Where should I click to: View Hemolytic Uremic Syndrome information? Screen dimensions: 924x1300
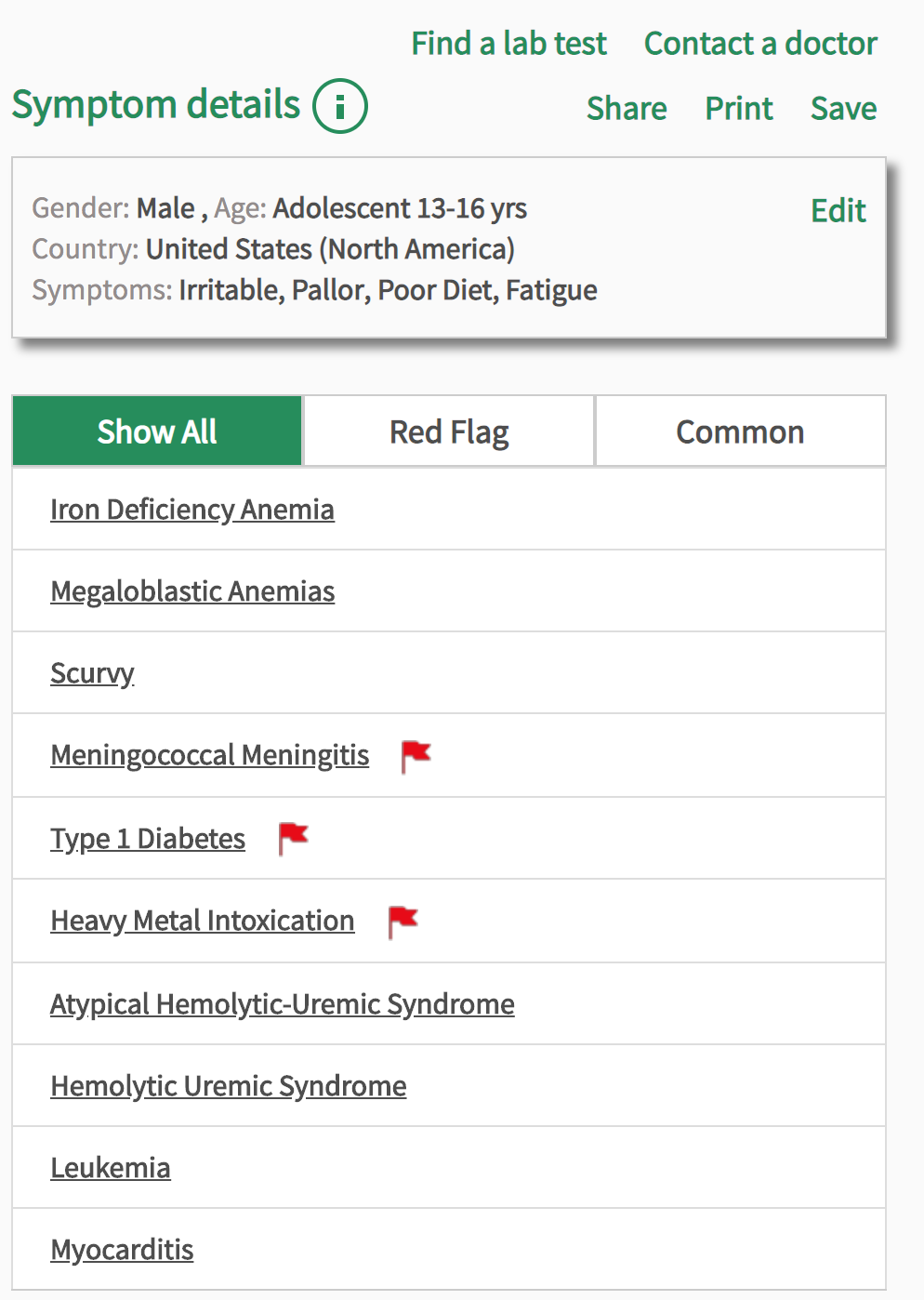coord(228,1086)
